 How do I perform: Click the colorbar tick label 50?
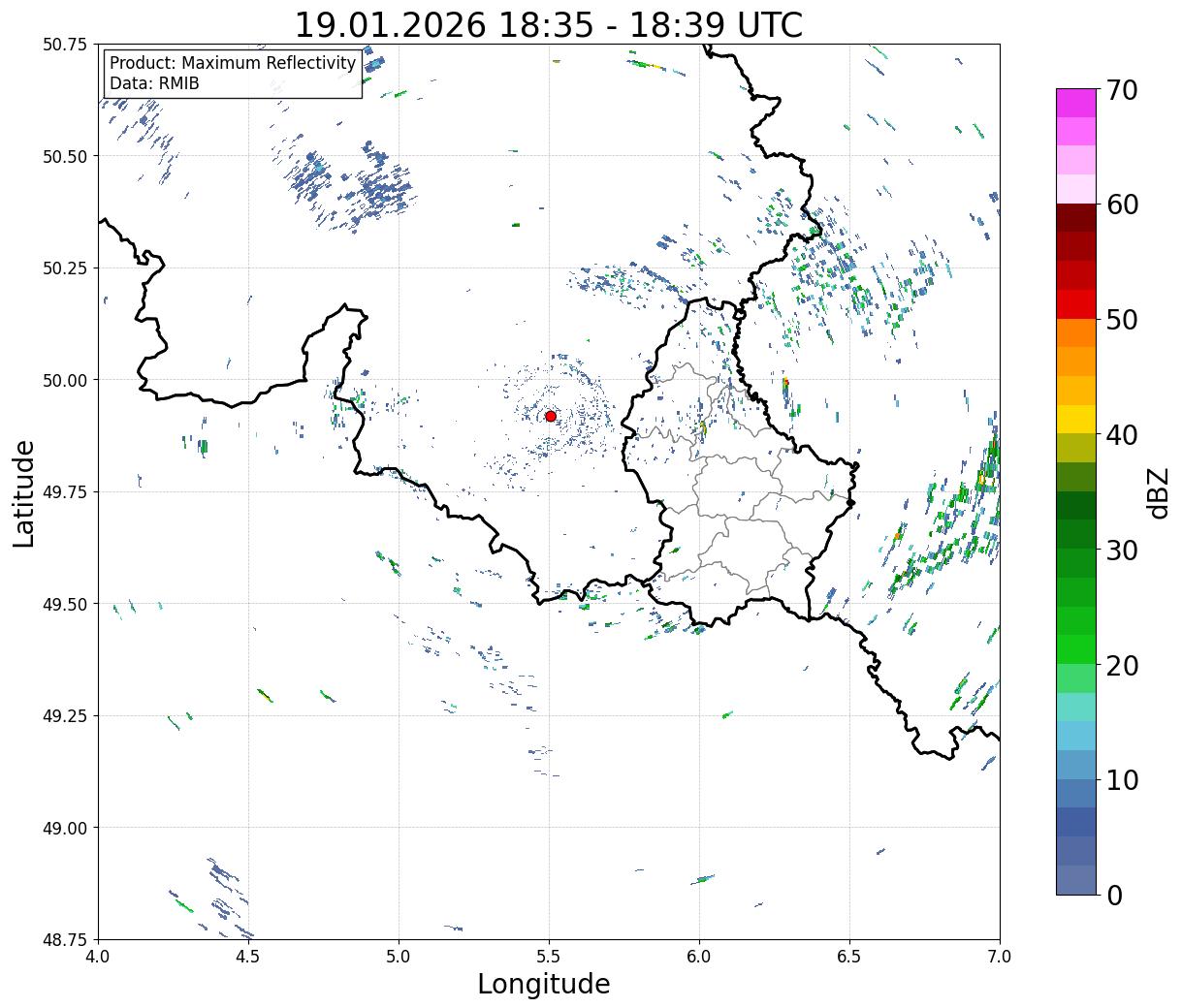[1121, 320]
